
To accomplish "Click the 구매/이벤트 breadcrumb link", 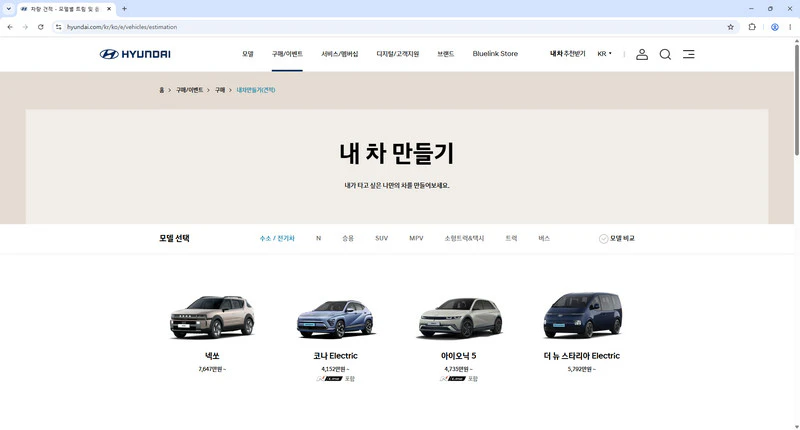I will point(189,90).
